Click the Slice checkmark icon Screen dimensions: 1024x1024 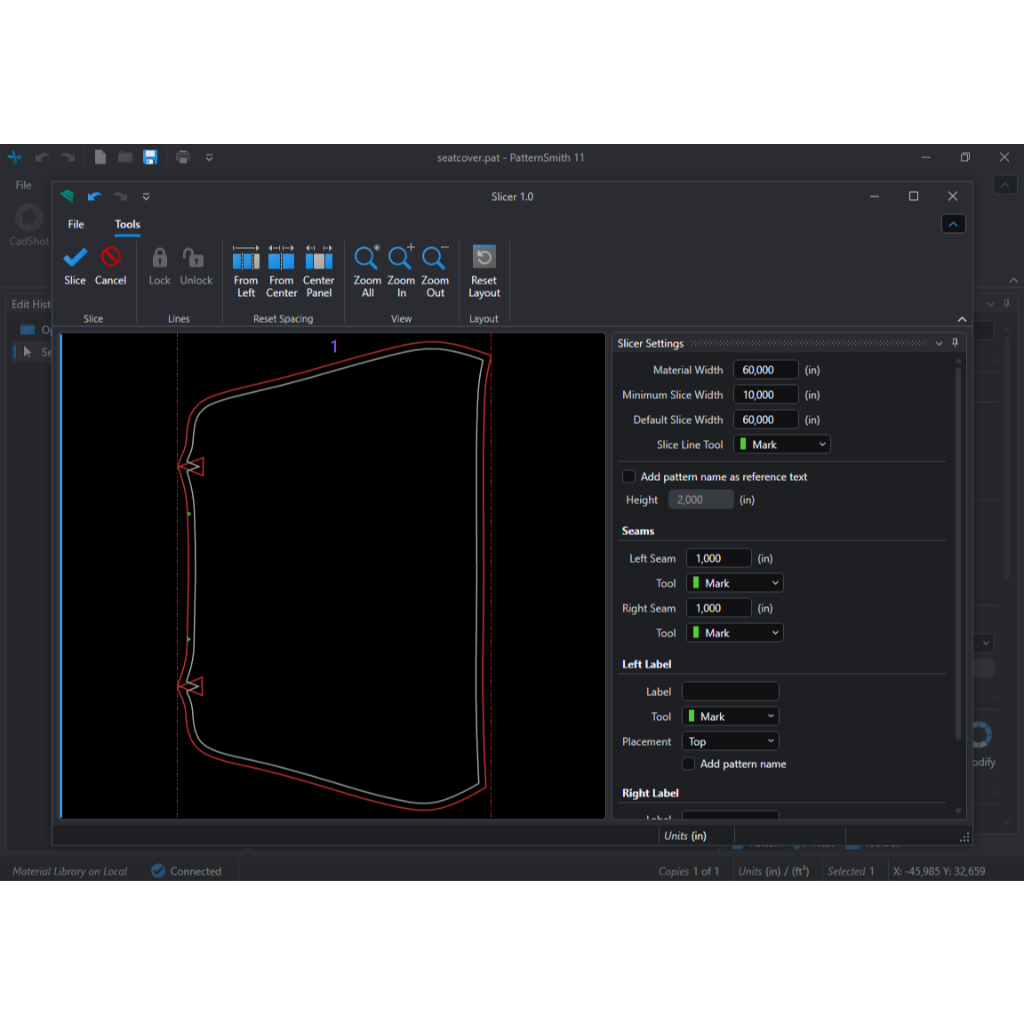(75, 258)
